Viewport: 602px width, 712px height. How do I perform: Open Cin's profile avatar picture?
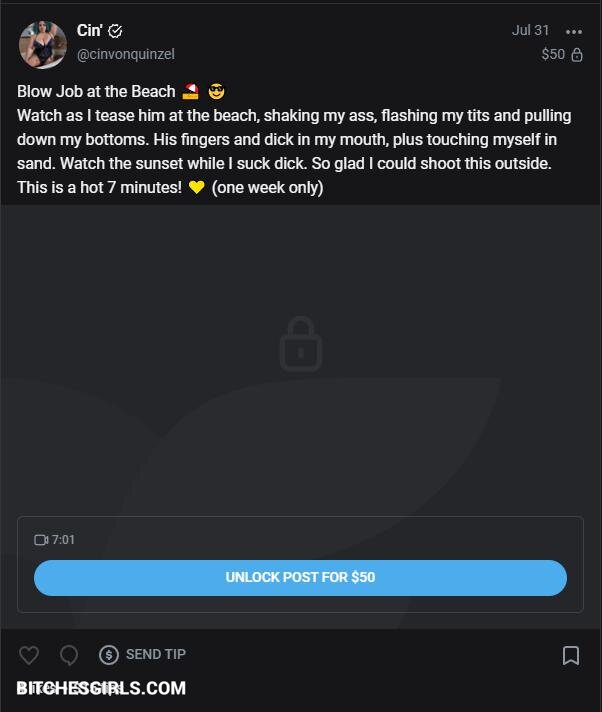click(42, 44)
